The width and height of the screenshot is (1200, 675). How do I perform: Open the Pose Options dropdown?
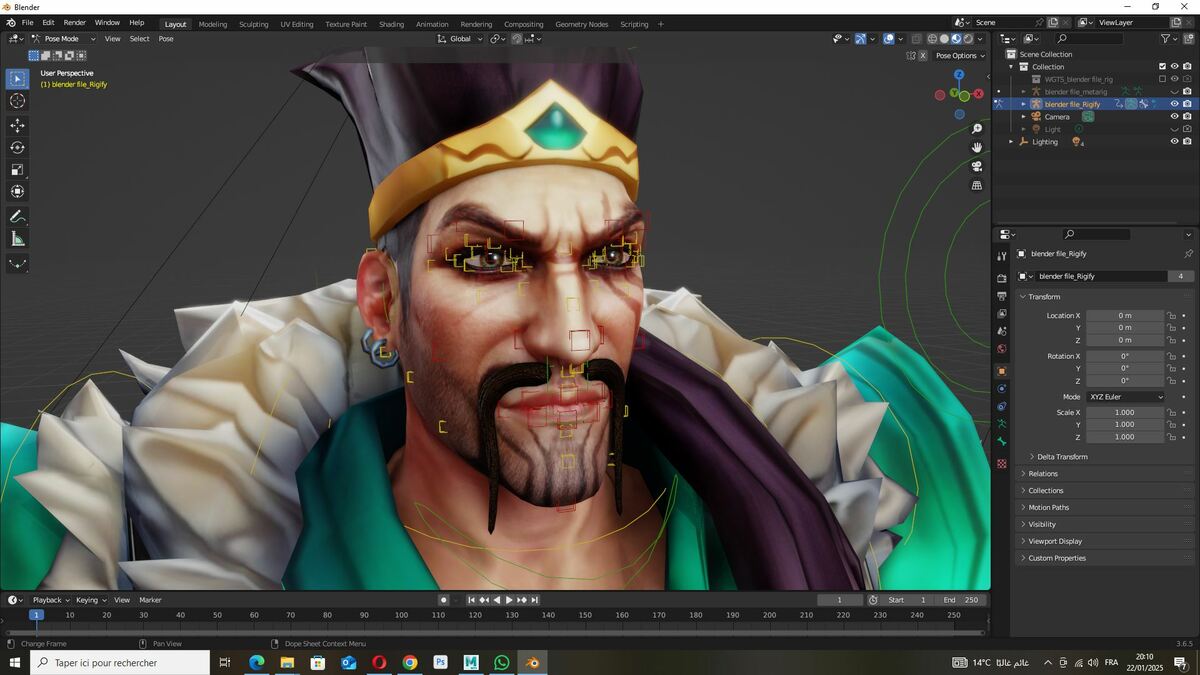(959, 56)
